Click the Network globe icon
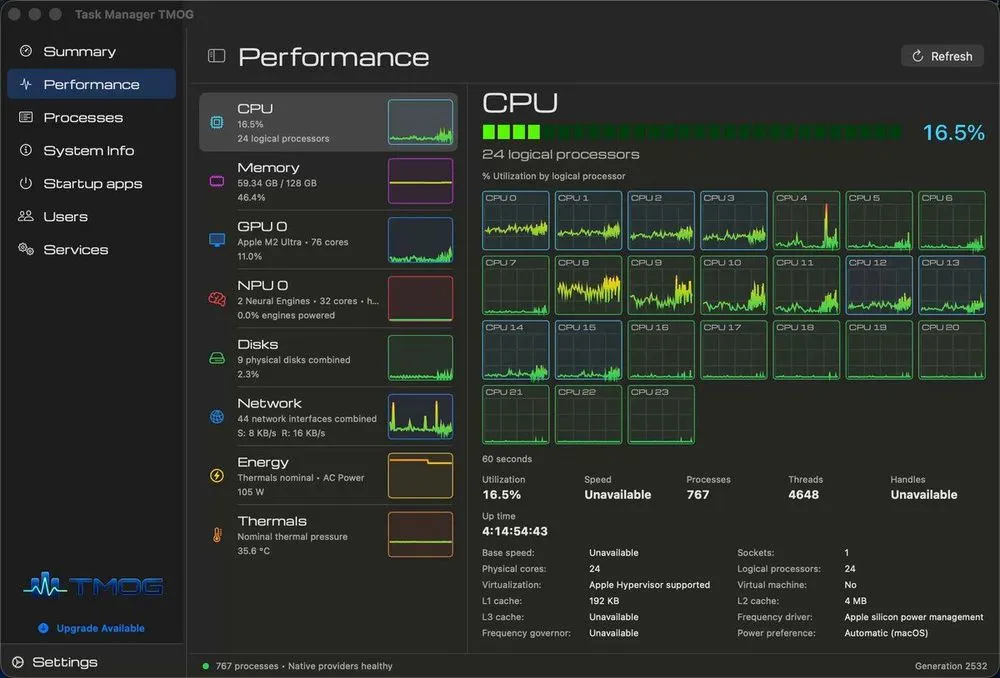This screenshot has height=678, width=1000. tap(217, 417)
